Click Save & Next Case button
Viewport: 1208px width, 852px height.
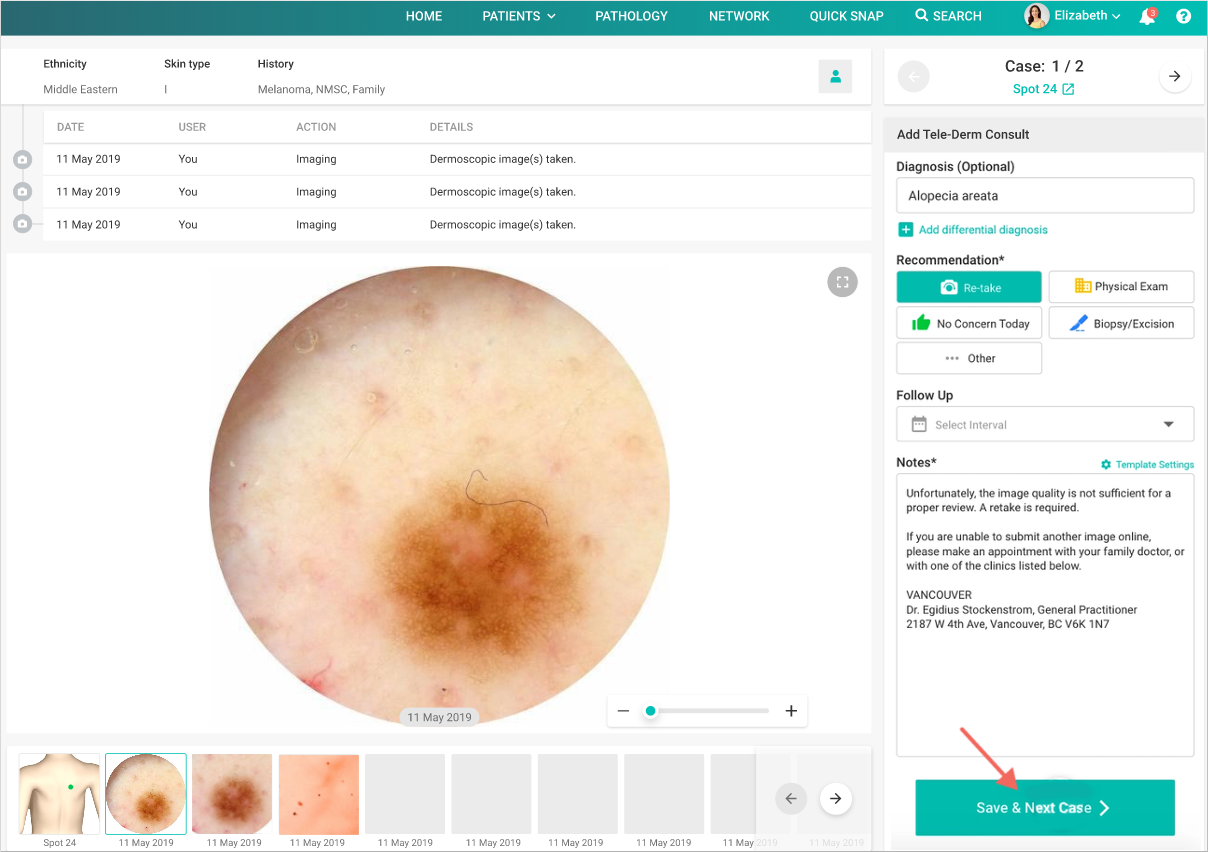click(x=1045, y=808)
